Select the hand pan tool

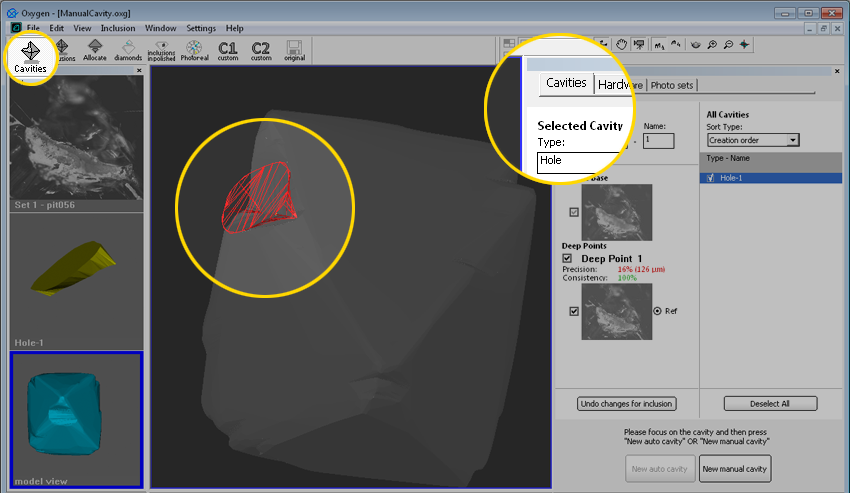[x=622, y=44]
